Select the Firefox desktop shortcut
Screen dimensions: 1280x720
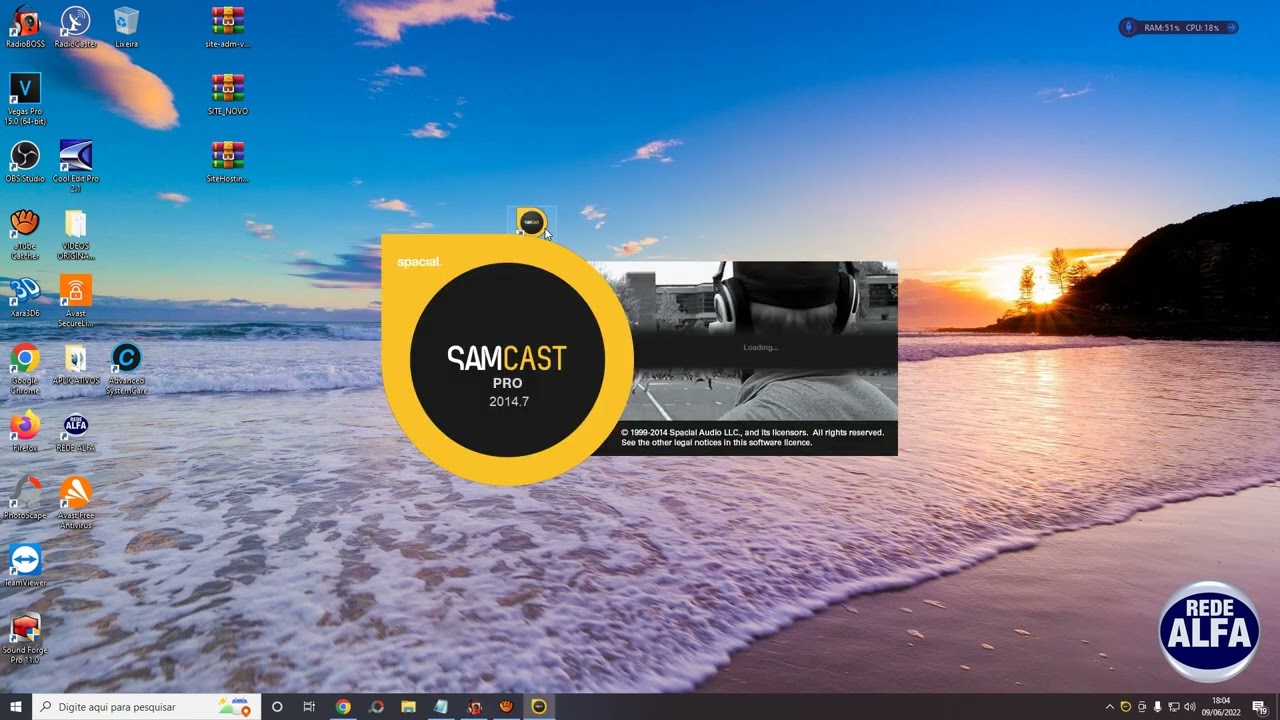coord(25,430)
